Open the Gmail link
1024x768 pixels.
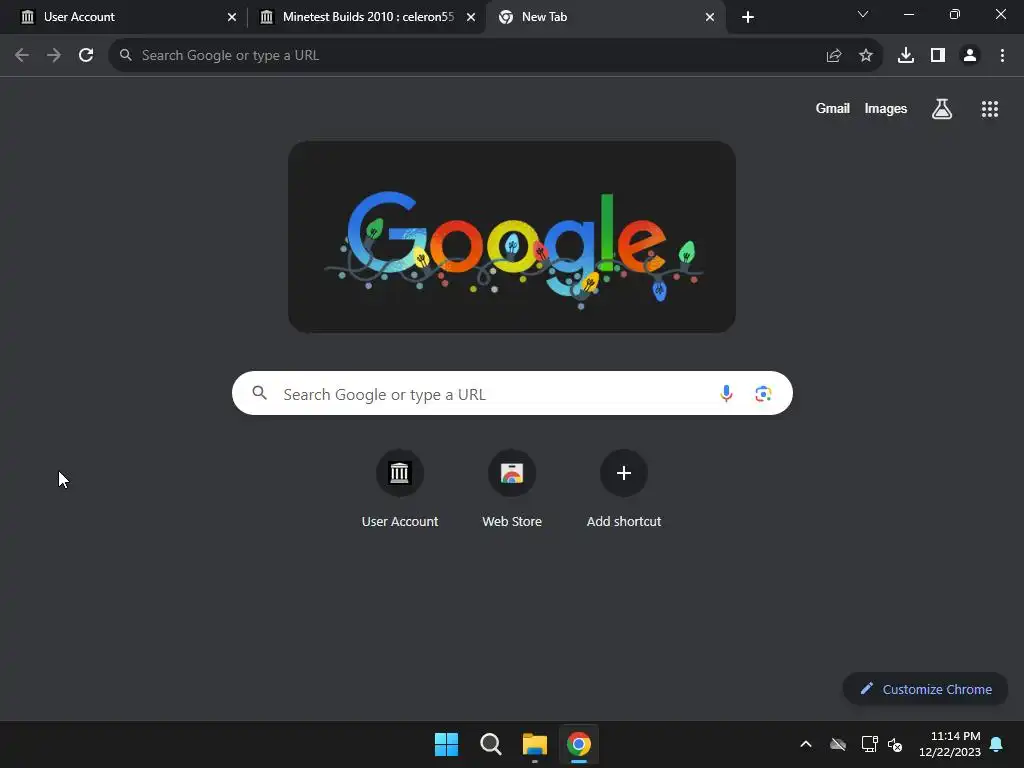tap(833, 108)
